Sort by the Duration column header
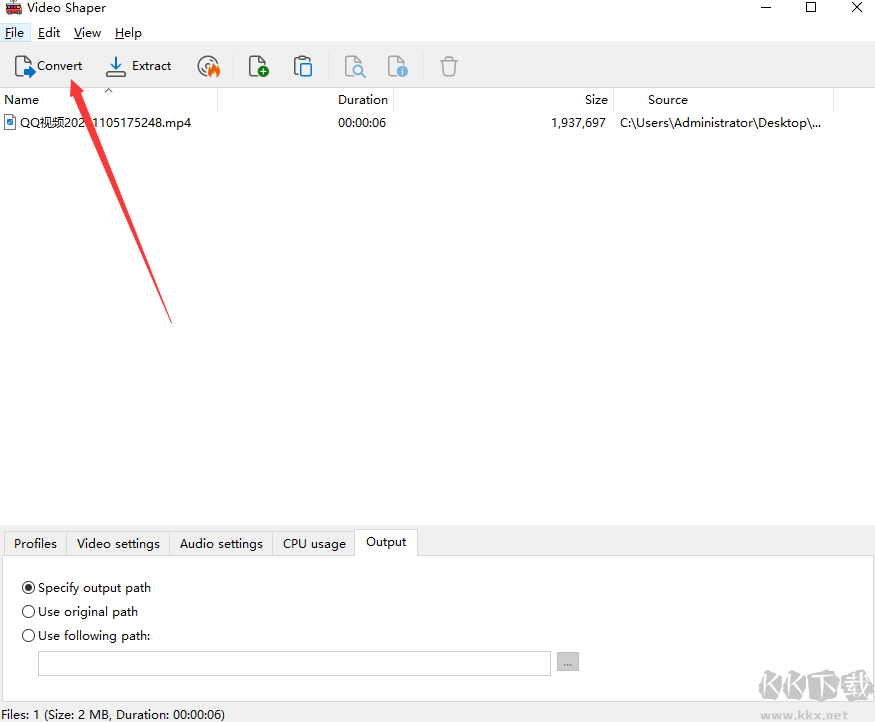 point(306,100)
